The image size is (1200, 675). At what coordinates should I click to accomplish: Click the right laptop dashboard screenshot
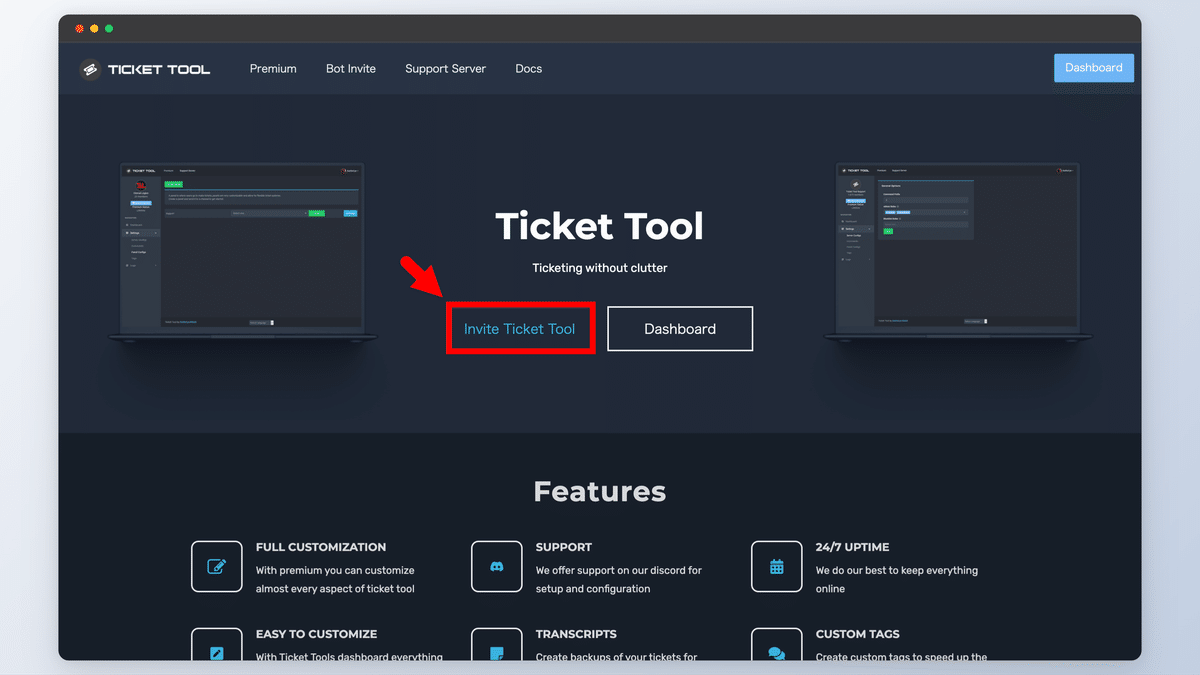958,255
